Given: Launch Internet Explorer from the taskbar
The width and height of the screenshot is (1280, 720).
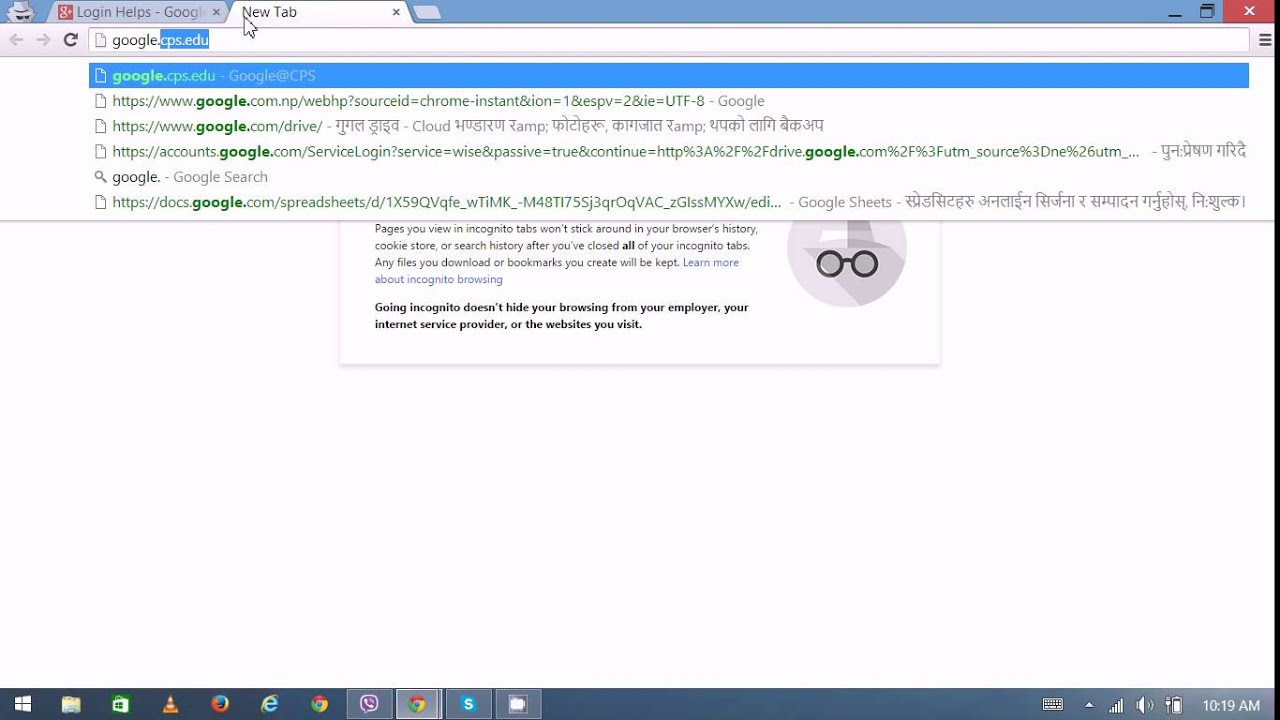Looking at the screenshot, I should pyautogui.click(x=269, y=704).
